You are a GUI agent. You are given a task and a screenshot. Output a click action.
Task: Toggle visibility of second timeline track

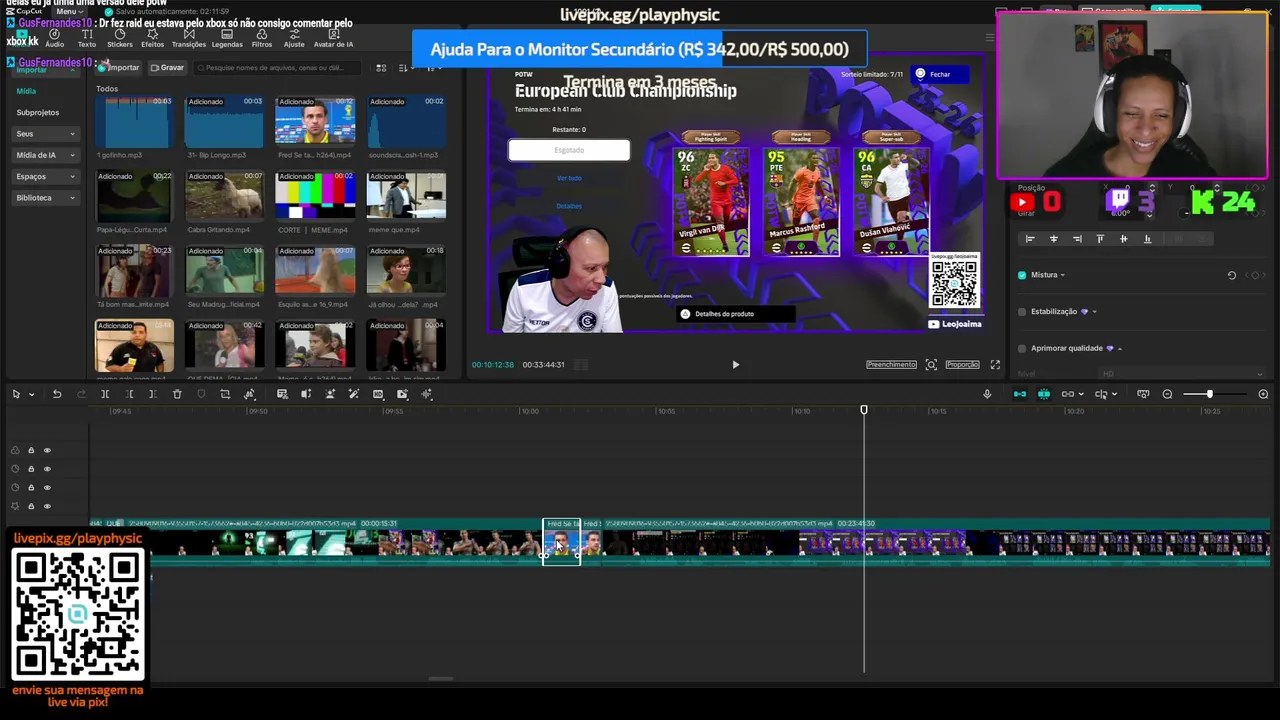coord(47,469)
